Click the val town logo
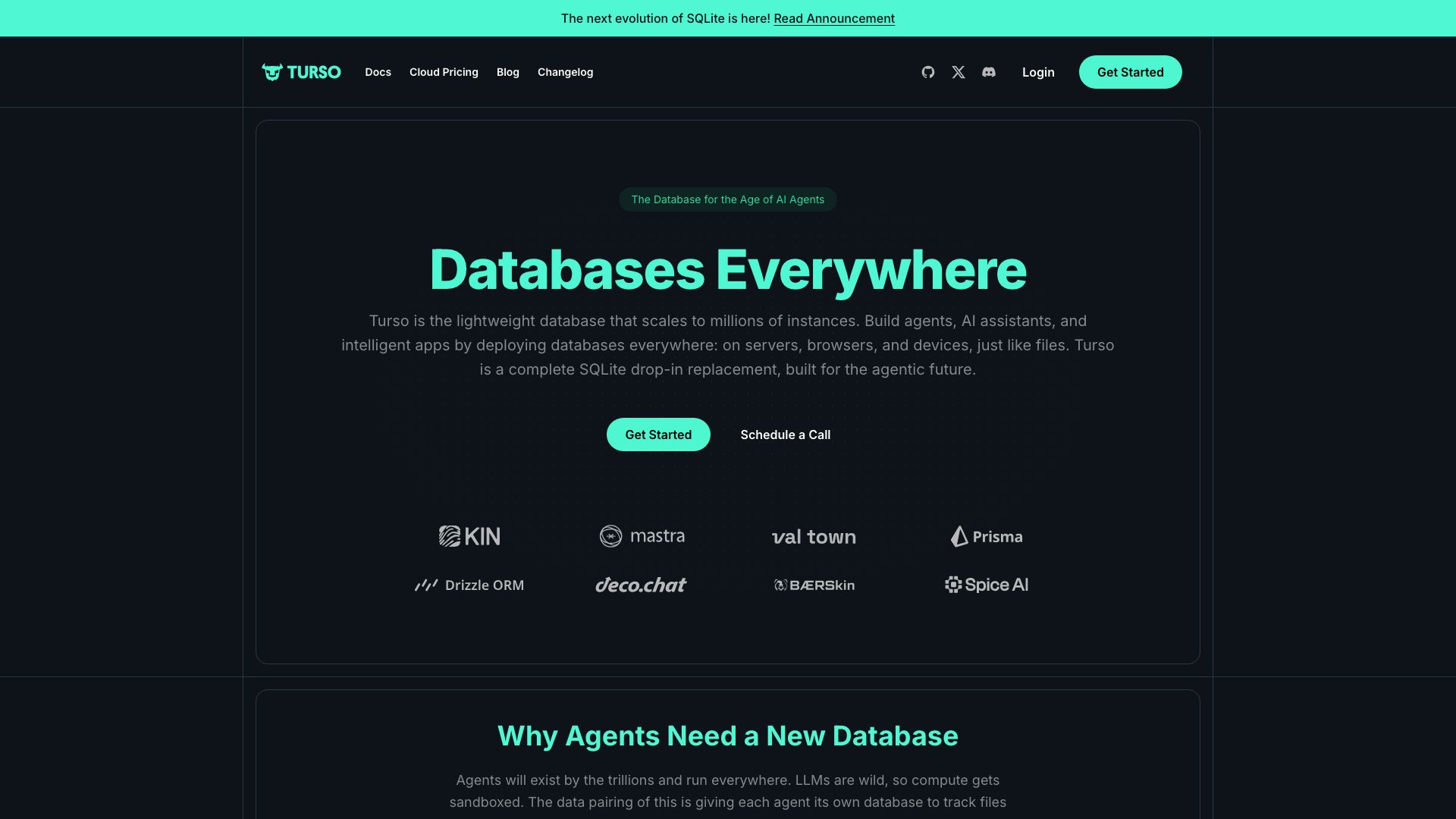This screenshot has height=819, width=1456. 814,536
